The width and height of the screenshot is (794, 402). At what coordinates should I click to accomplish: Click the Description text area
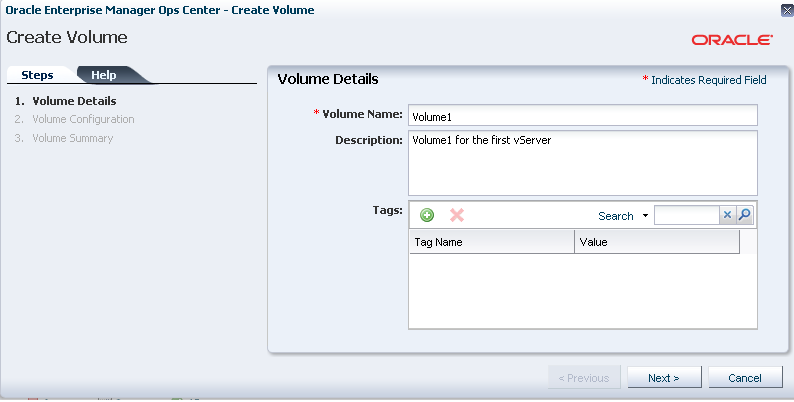pyautogui.click(x=583, y=163)
